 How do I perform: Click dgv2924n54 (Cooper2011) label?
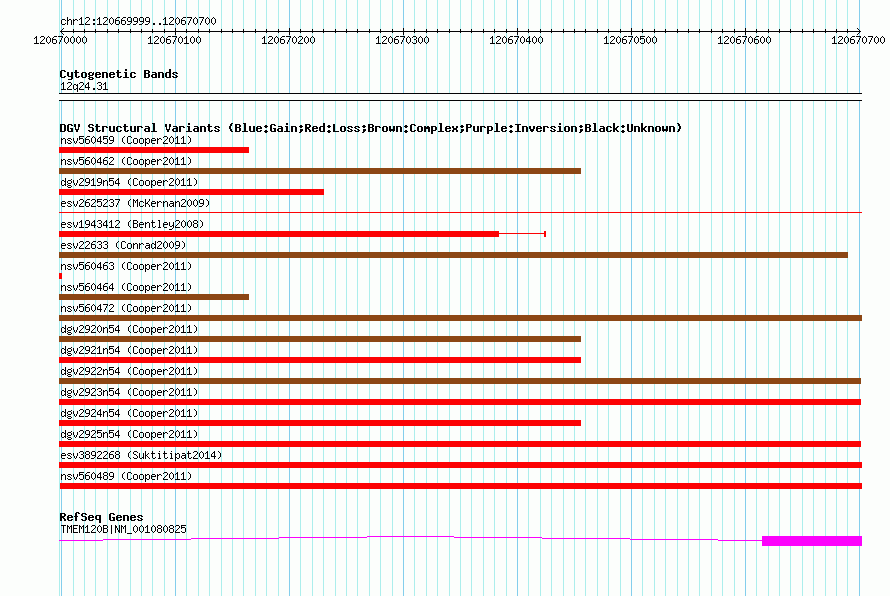129,413
